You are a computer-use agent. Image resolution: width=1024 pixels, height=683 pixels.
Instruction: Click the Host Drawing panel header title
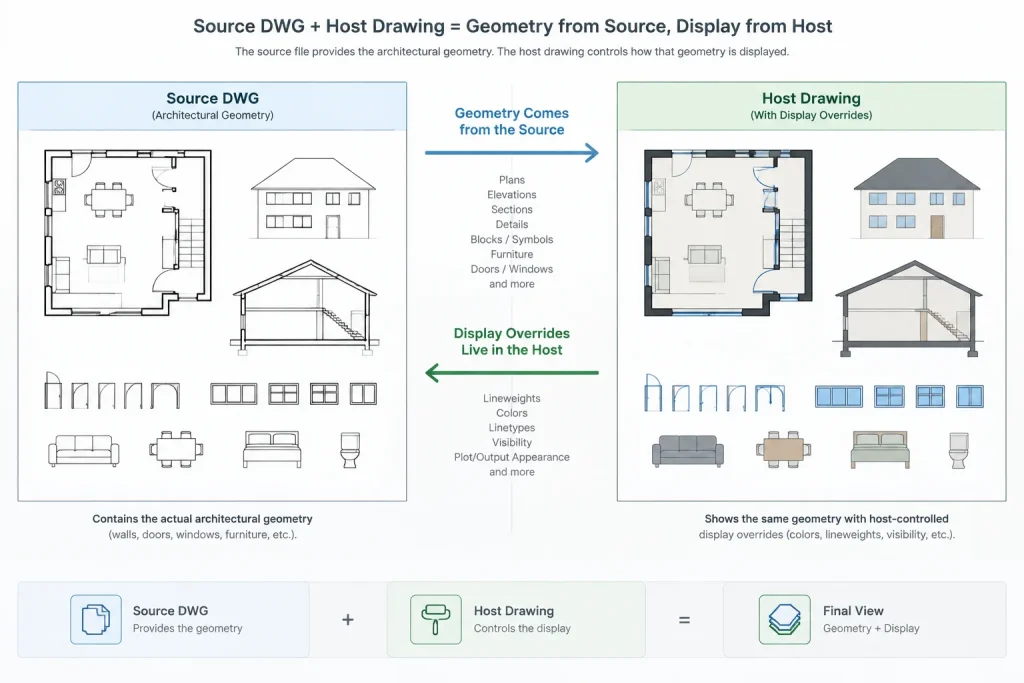[x=811, y=99]
